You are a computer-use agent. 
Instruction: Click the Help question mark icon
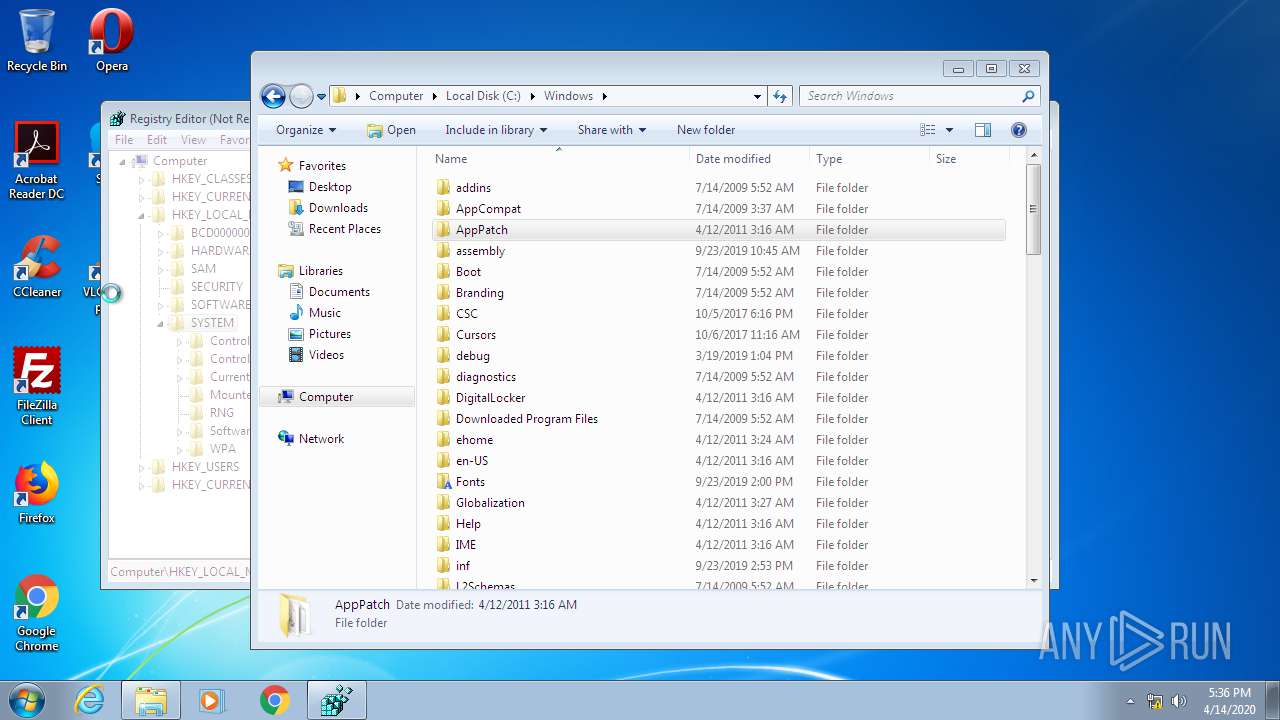pyautogui.click(x=1019, y=130)
